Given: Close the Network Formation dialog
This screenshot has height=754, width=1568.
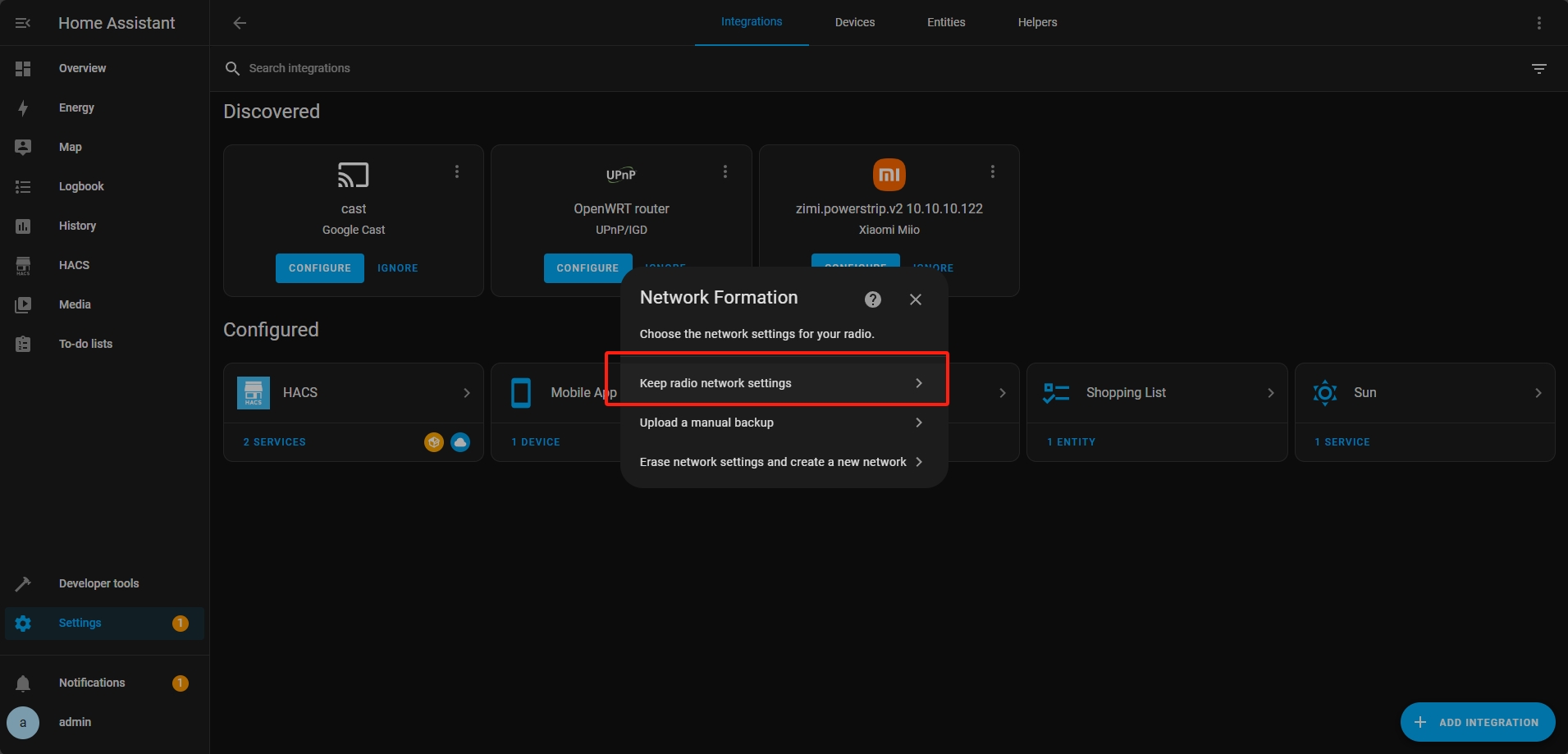Looking at the screenshot, I should (916, 299).
